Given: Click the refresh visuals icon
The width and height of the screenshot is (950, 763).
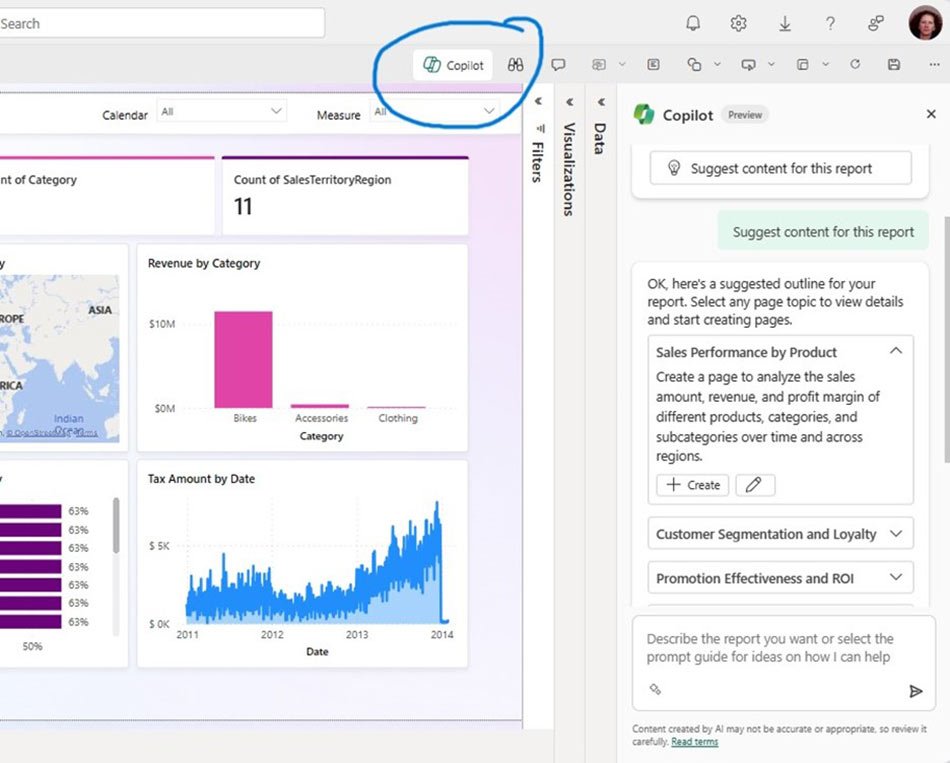Looking at the screenshot, I should point(855,65).
